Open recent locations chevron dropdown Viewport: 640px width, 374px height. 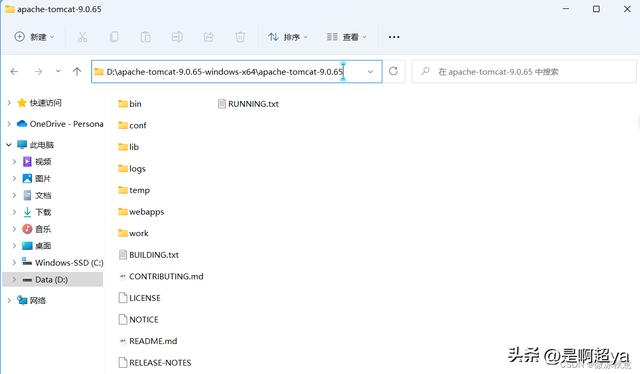point(58,71)
